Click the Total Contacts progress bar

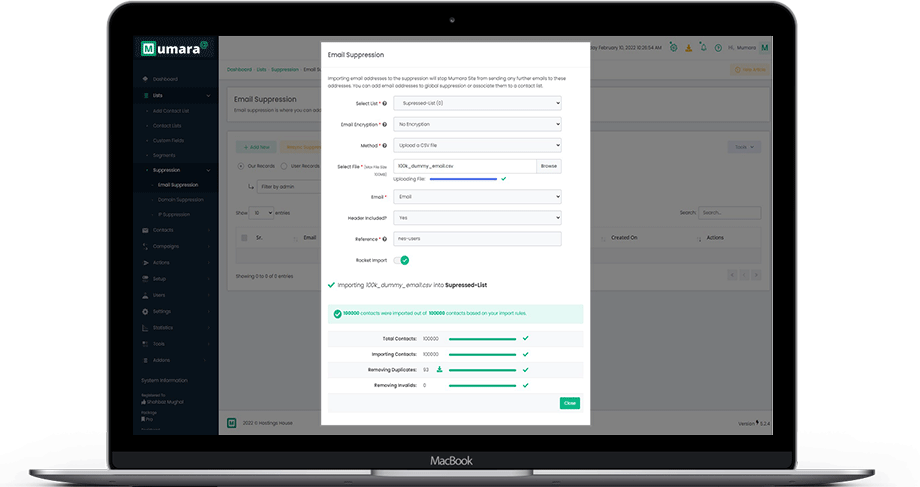point(482,339)
